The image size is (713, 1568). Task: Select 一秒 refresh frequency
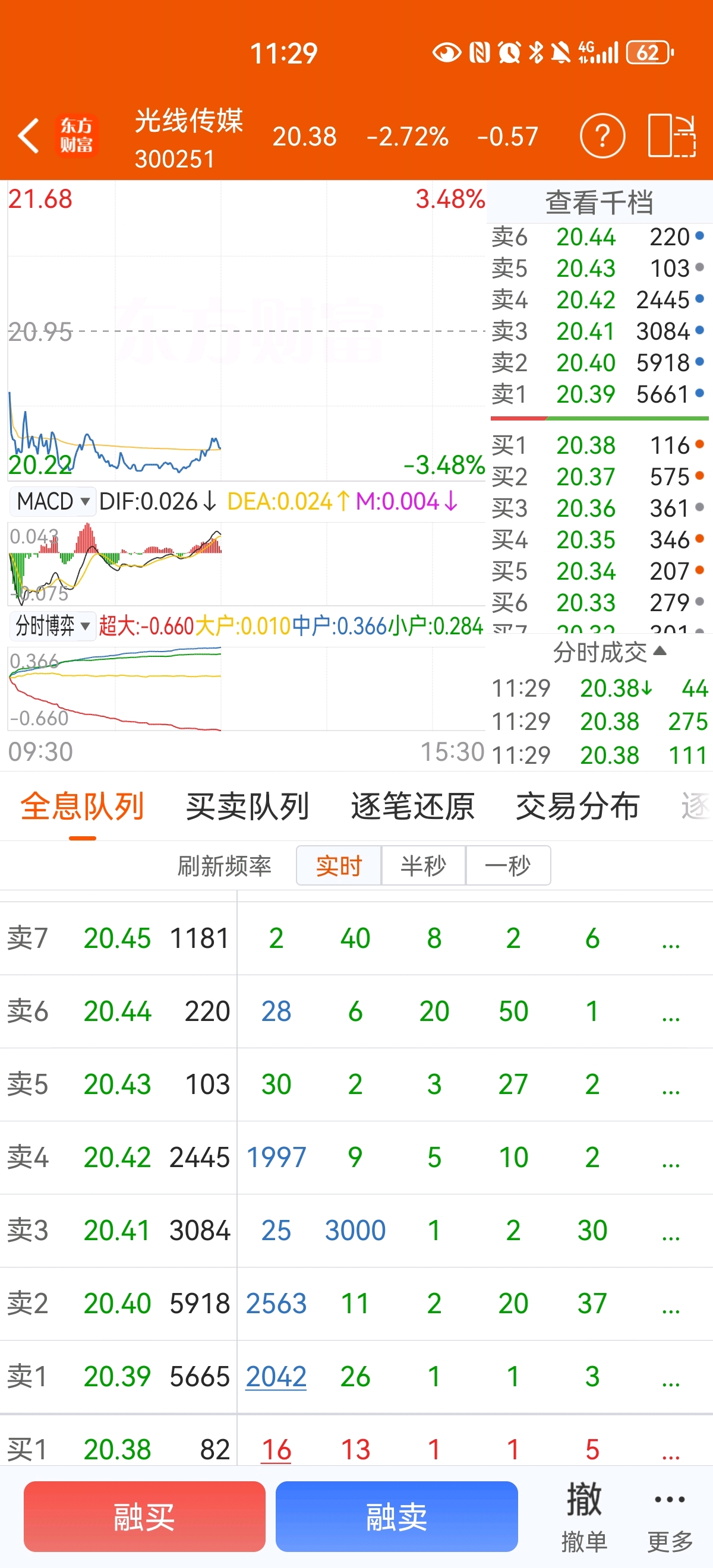[x=508, y=865]
